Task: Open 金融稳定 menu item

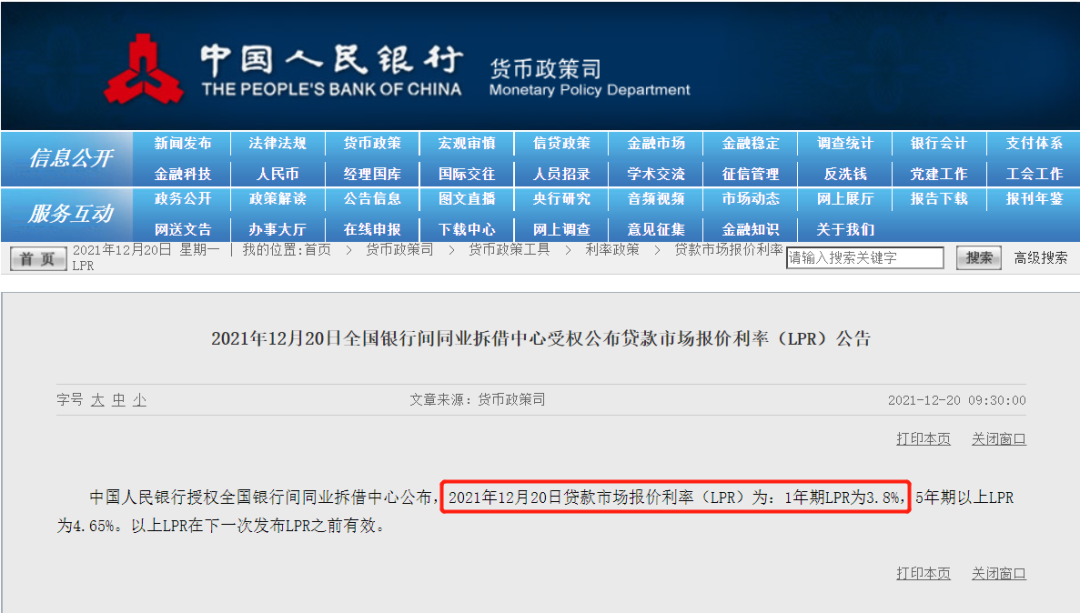Action: pyautogui.click(x=750, y=143)
